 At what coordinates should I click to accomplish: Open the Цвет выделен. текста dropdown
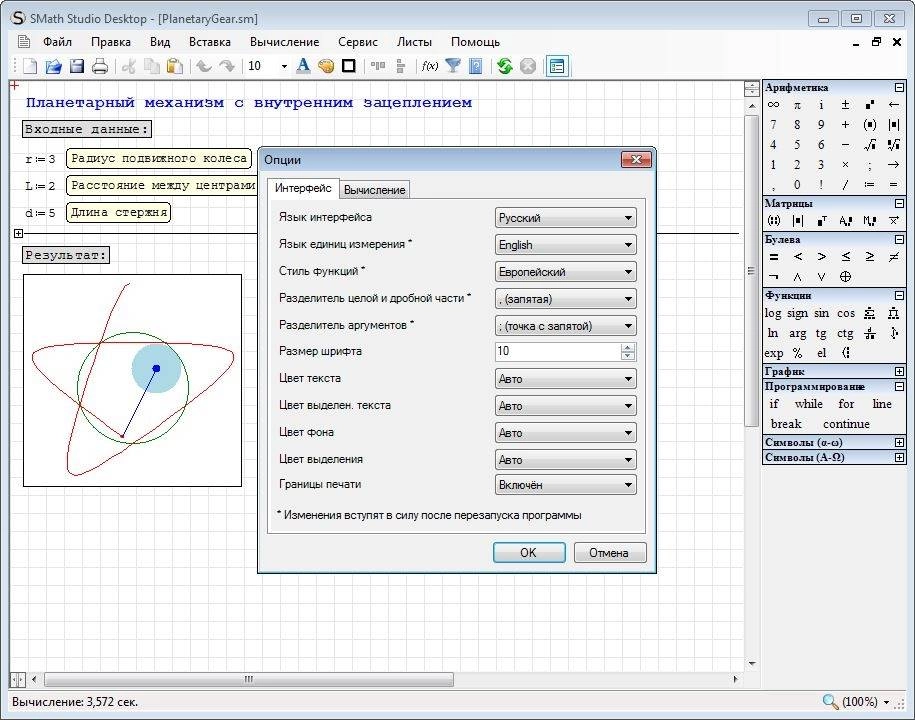(x=565, y=406)
